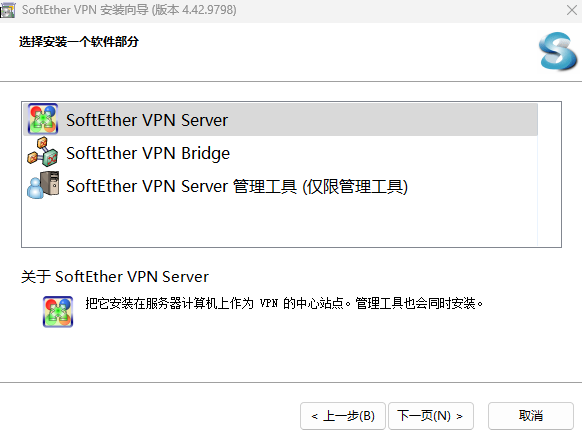Click the management tools user-and-server icon

[x=43, y=185]
